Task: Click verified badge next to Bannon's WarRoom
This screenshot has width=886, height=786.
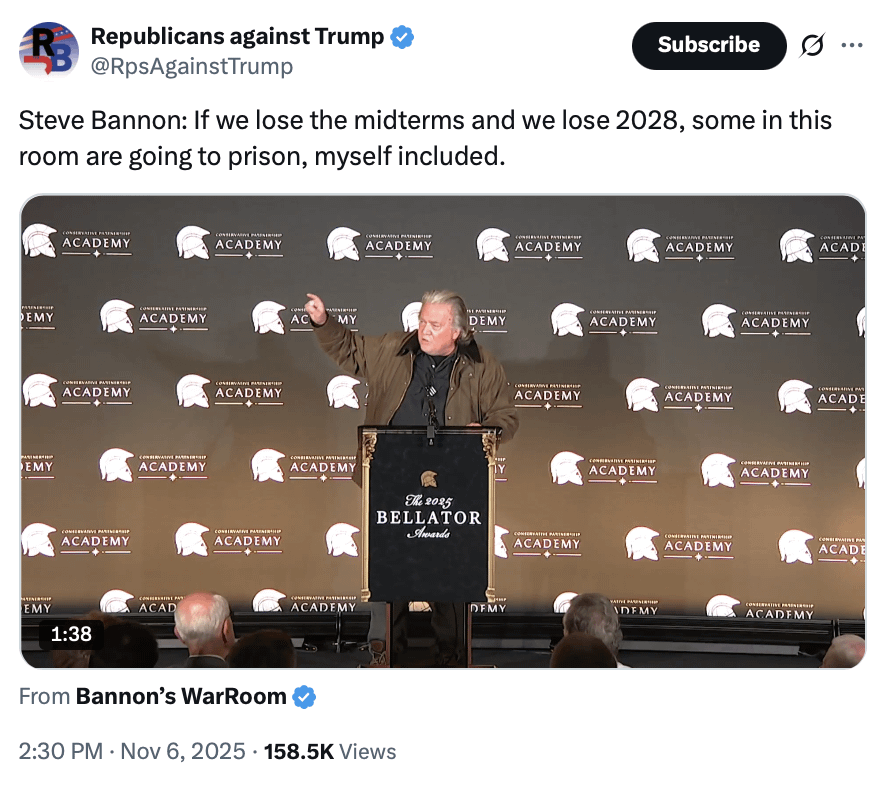Action: click(304, 697)
